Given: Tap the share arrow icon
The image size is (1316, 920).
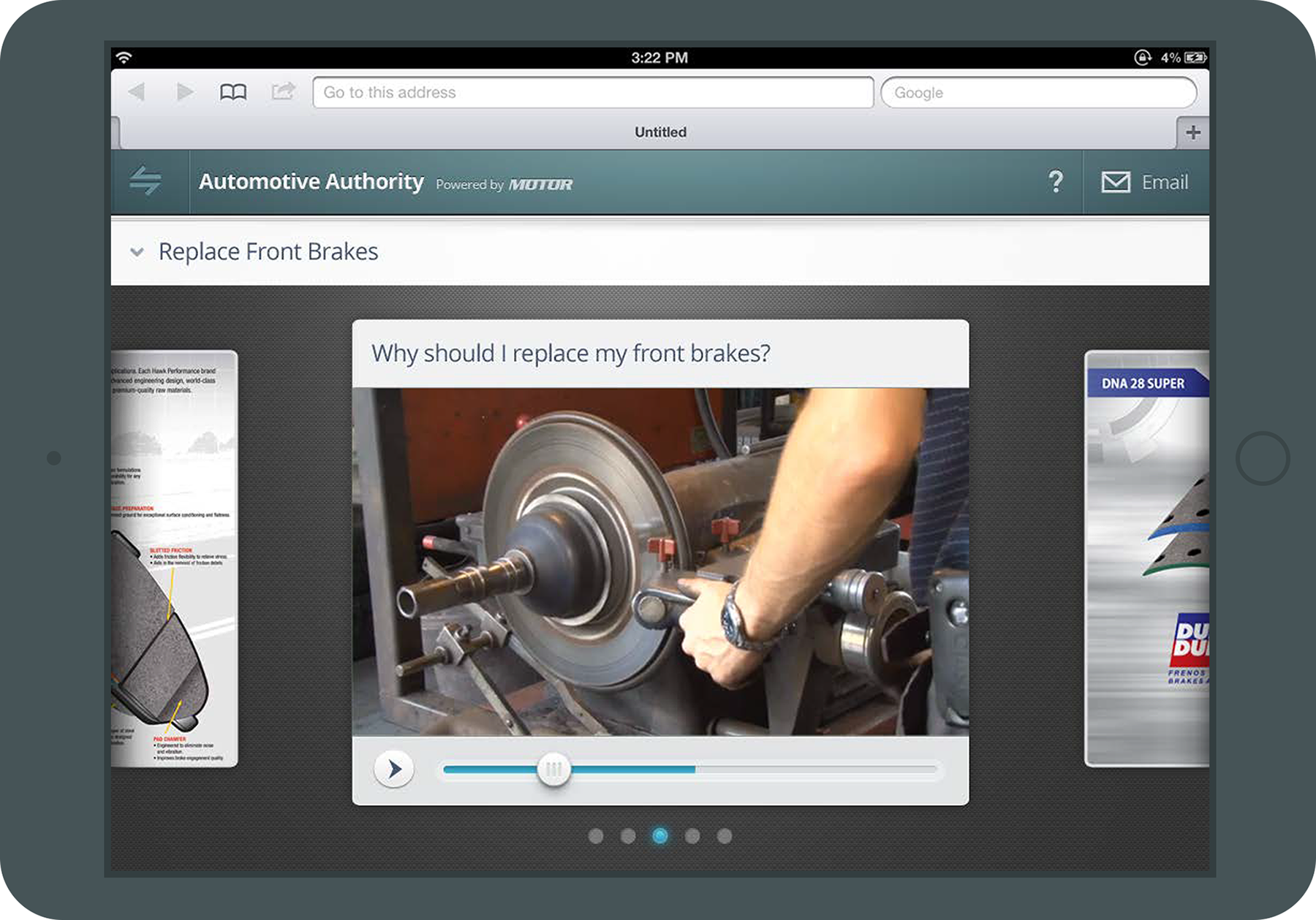Looking at the screenshot, I should click(283, 91).
